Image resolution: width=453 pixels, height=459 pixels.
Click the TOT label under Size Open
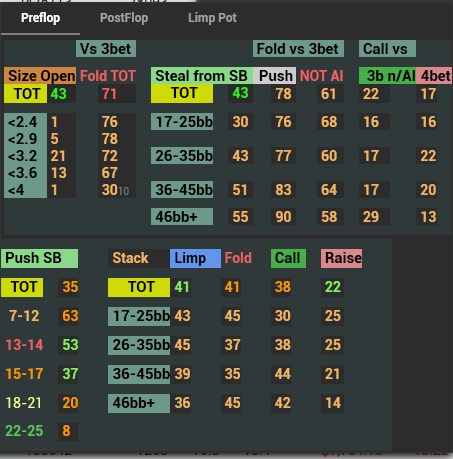(26, 94)
